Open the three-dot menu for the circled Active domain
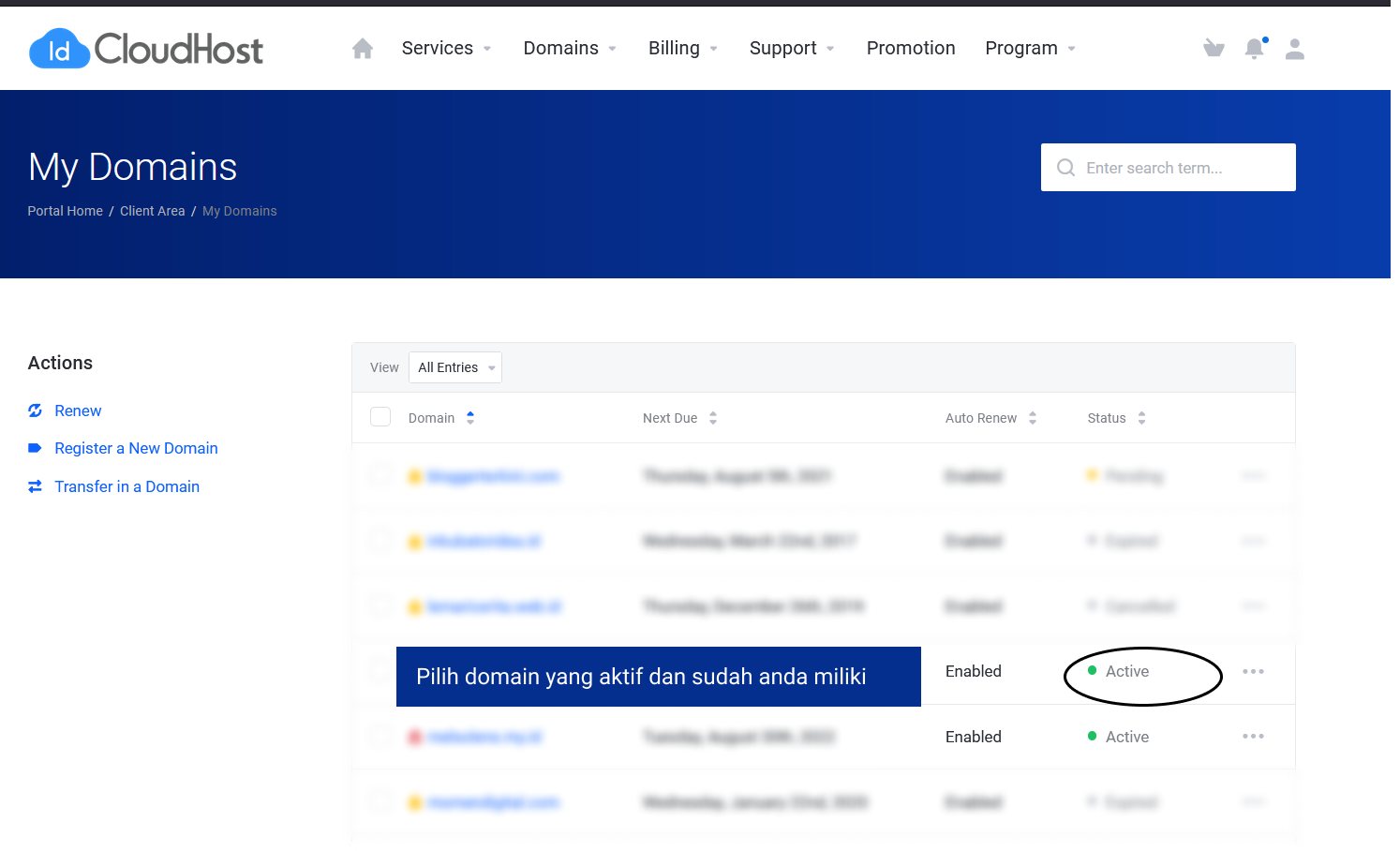The image size is (1400, 851). [x=1253, y=671]
